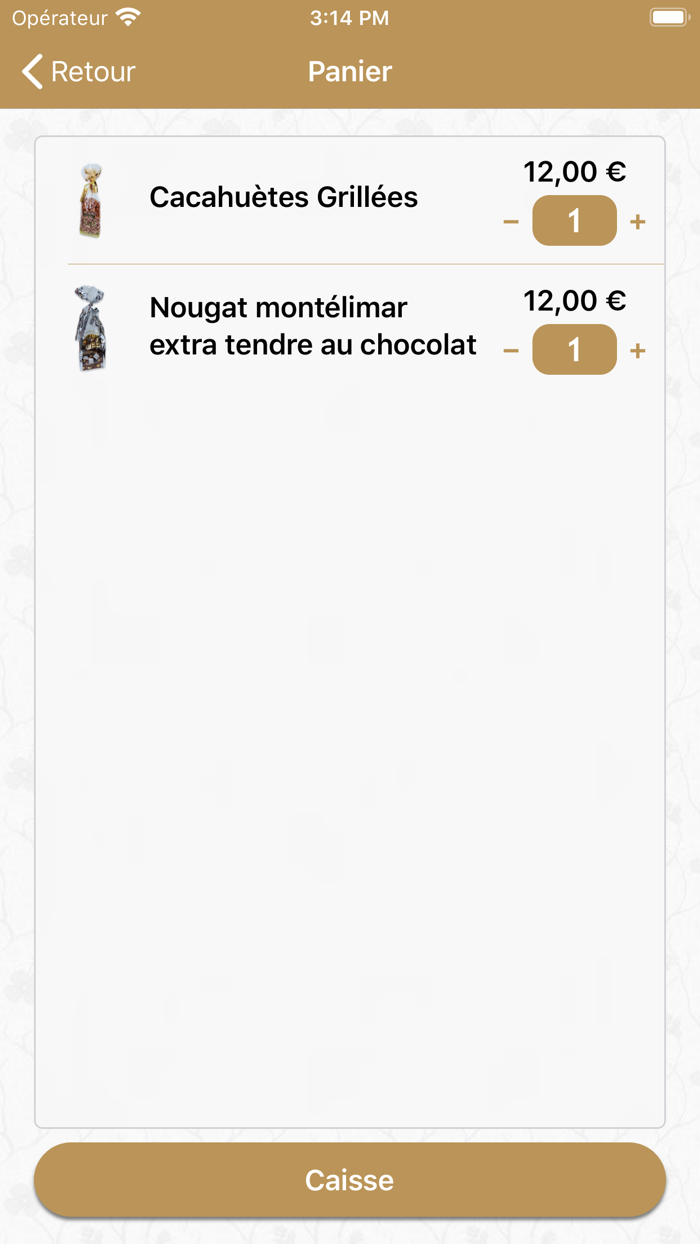This screenshot has height=1244, width=700.
Task: Decrease quantity of Cacahuètes Grillées
Action: pos(511,222)
